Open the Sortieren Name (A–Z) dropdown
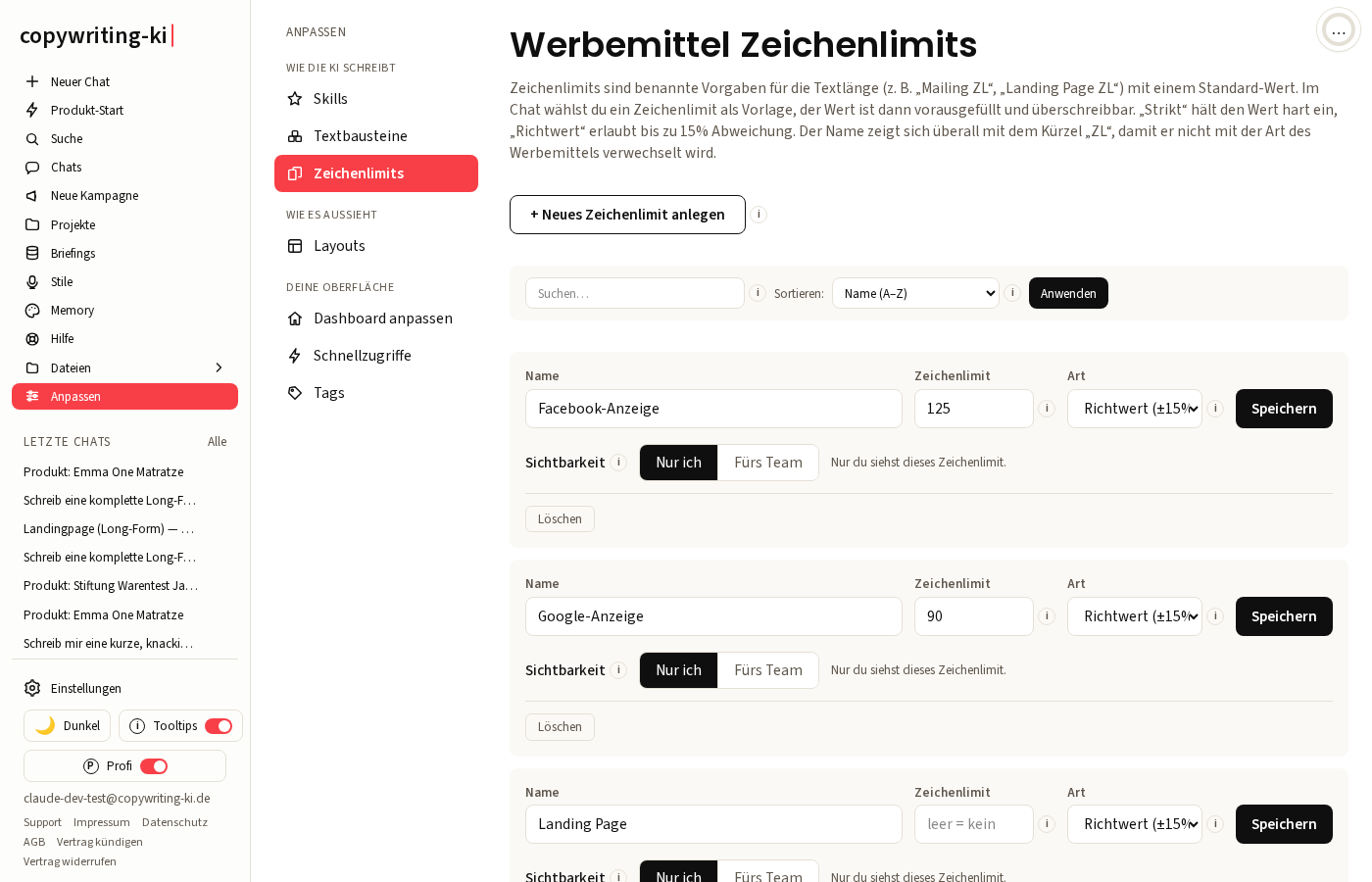The height and width of the screenshot is (882, 1372). [915, 293]
